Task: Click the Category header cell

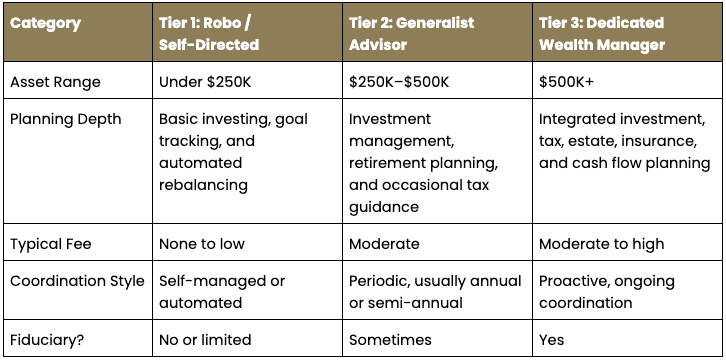Action: pyautogui.click(x=78, y=32)
